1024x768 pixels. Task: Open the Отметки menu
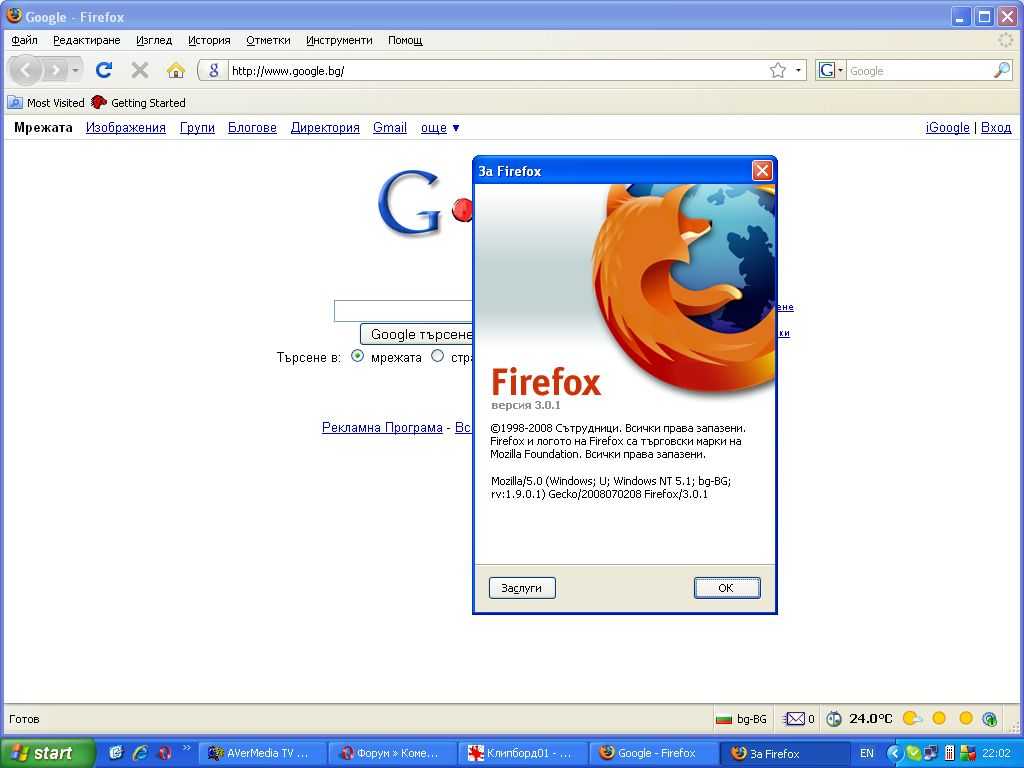click(x=268, y=40)
